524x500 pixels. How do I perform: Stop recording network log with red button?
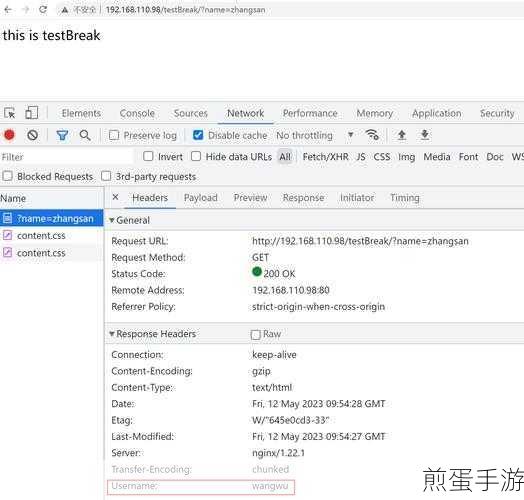9,135
